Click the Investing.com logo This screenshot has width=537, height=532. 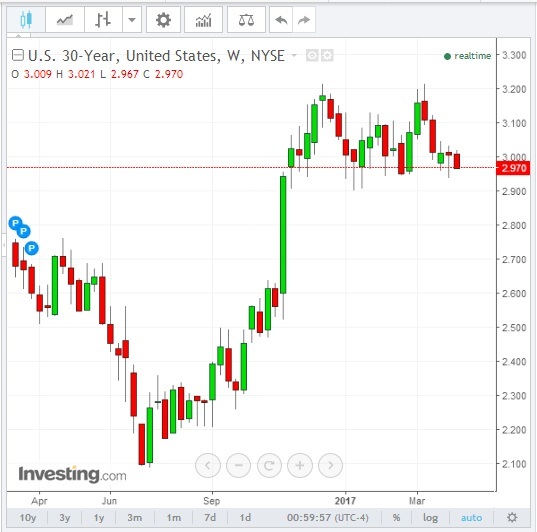click(x=72, y=474)
